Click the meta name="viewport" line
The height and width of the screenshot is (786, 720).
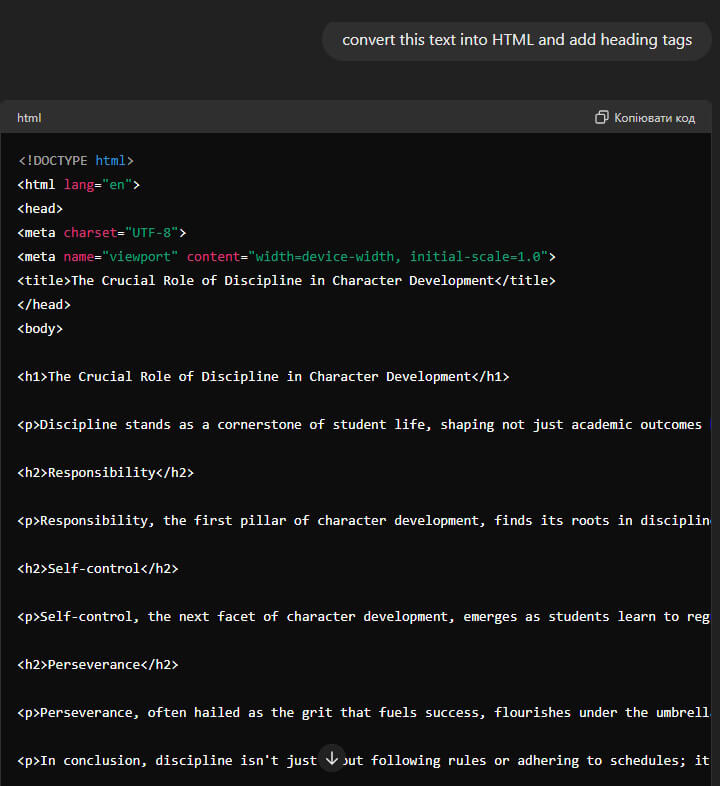[x=287, y=257]
